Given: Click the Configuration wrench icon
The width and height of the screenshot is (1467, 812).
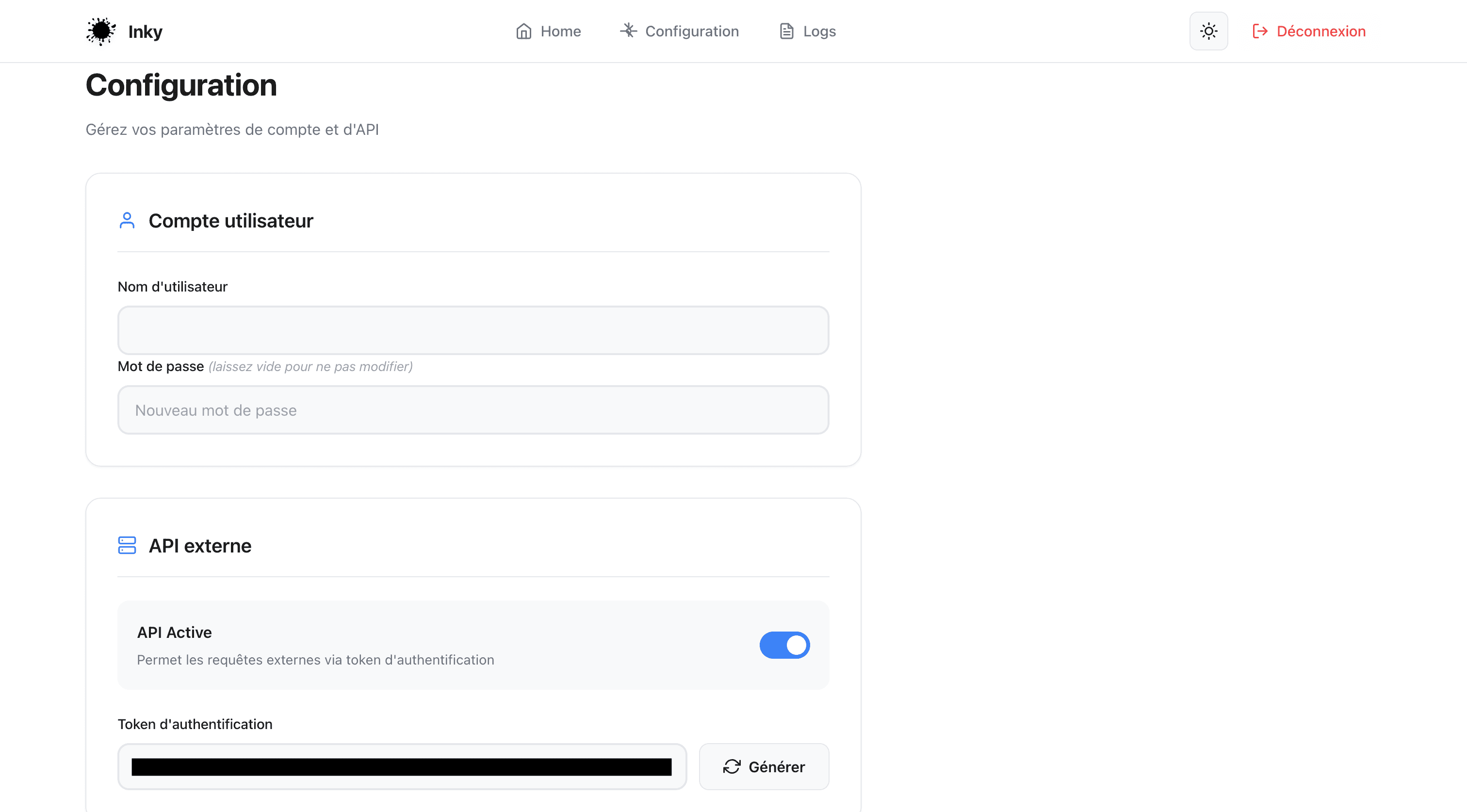Looking at the screenshot, I should tap(628, 31).
